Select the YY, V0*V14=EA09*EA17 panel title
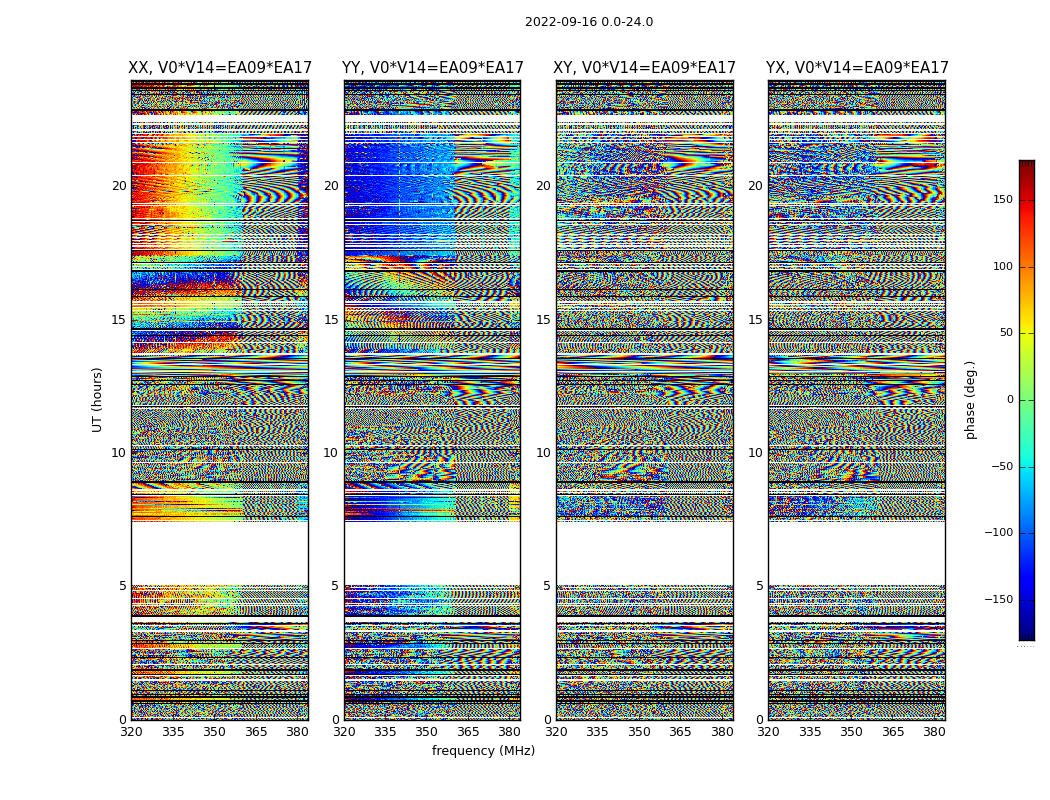1050x800 pixels. pos(433,68)
